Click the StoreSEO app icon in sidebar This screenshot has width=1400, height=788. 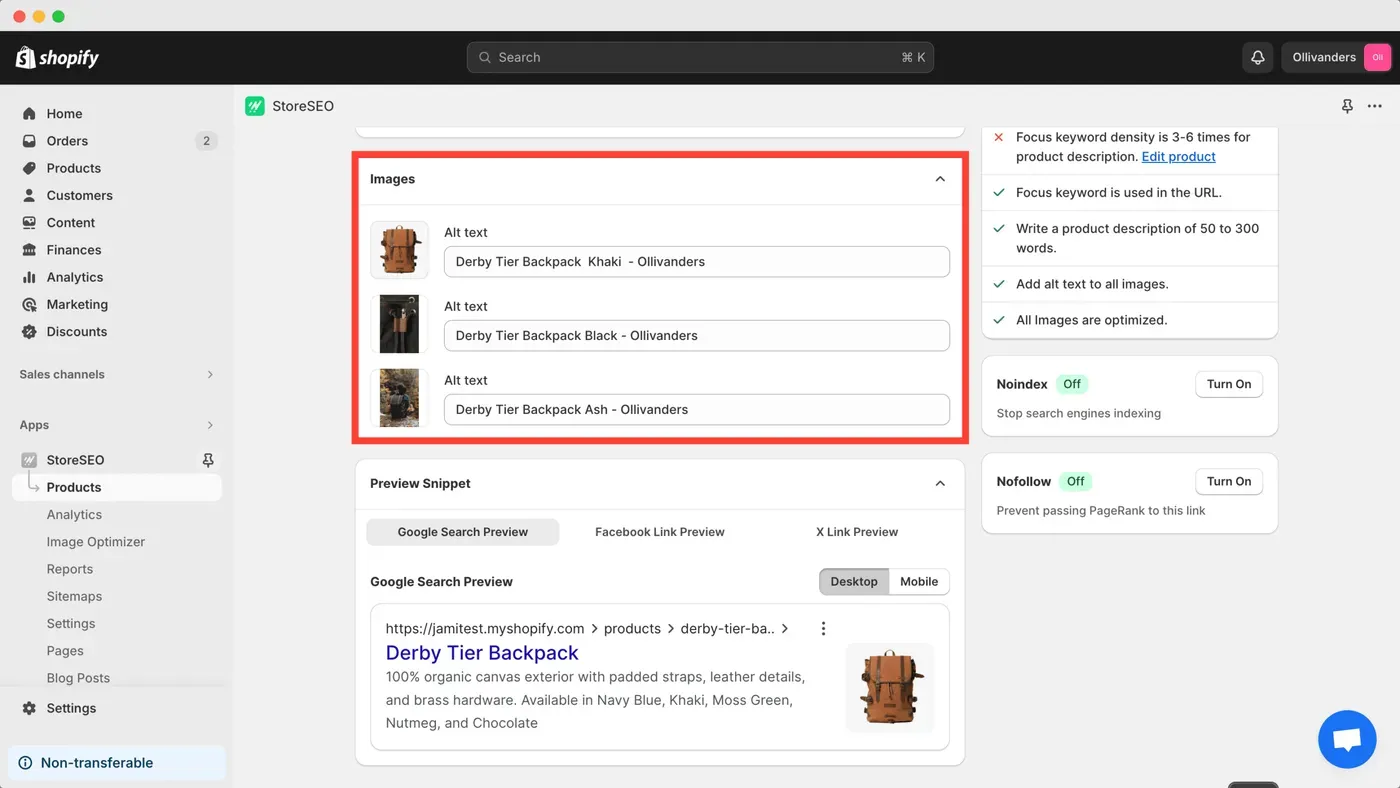coord(29,460)
